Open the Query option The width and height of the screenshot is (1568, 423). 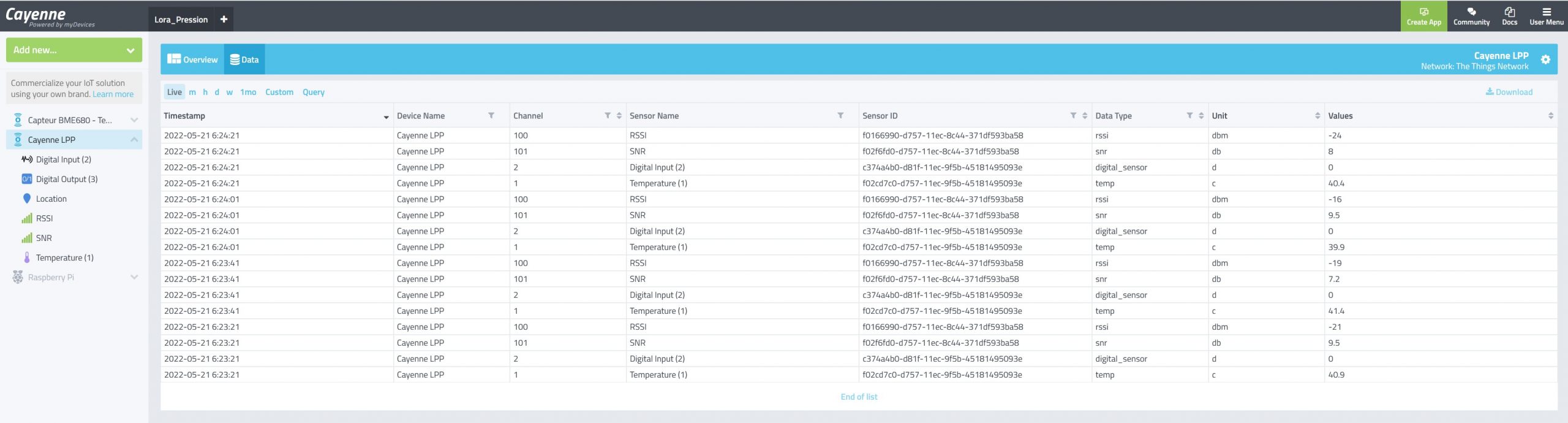click(x=314, y=92)
